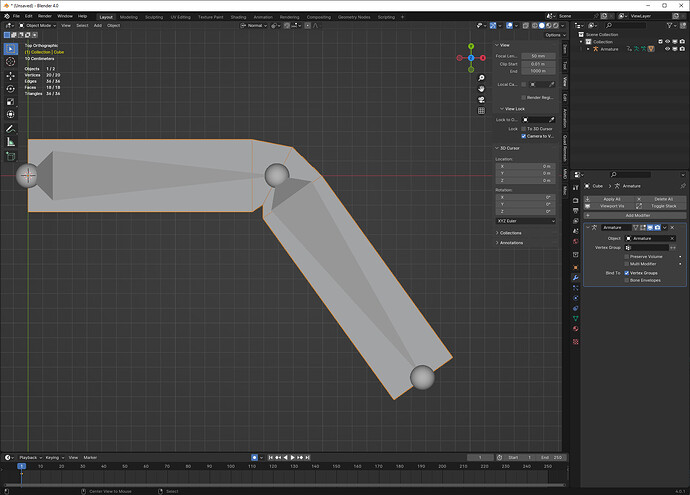
Task: Open the Object Mode dropdown
Action: tap(37, 26)
